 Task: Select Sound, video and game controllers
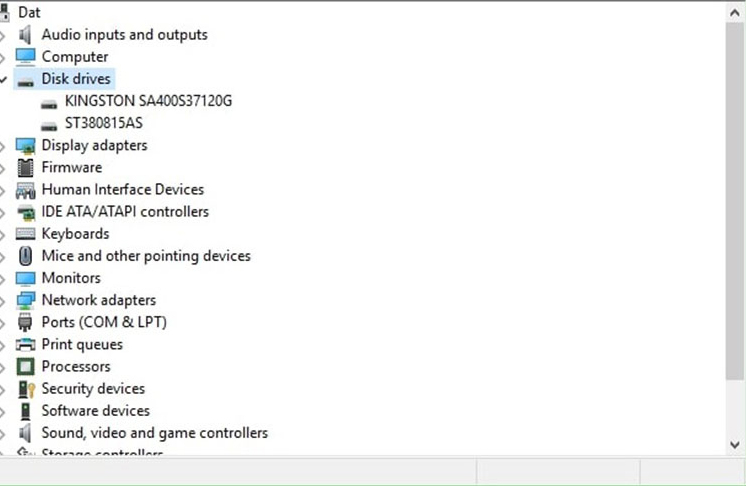point(155,433)
